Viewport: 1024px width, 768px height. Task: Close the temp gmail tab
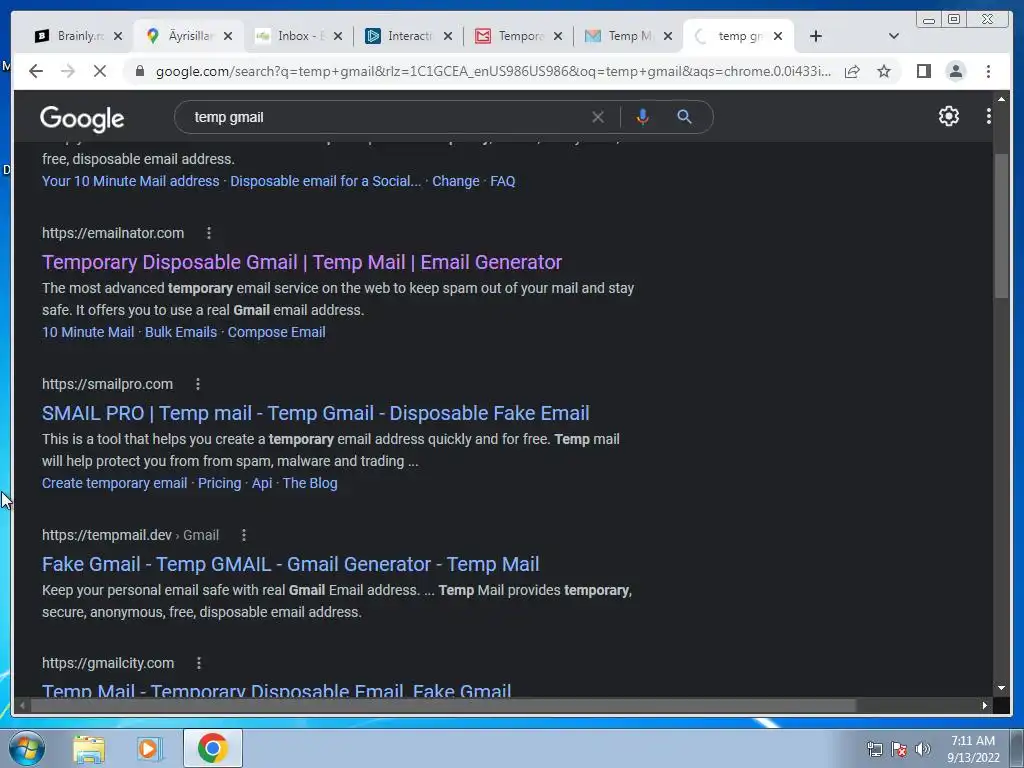coord(778,36)
